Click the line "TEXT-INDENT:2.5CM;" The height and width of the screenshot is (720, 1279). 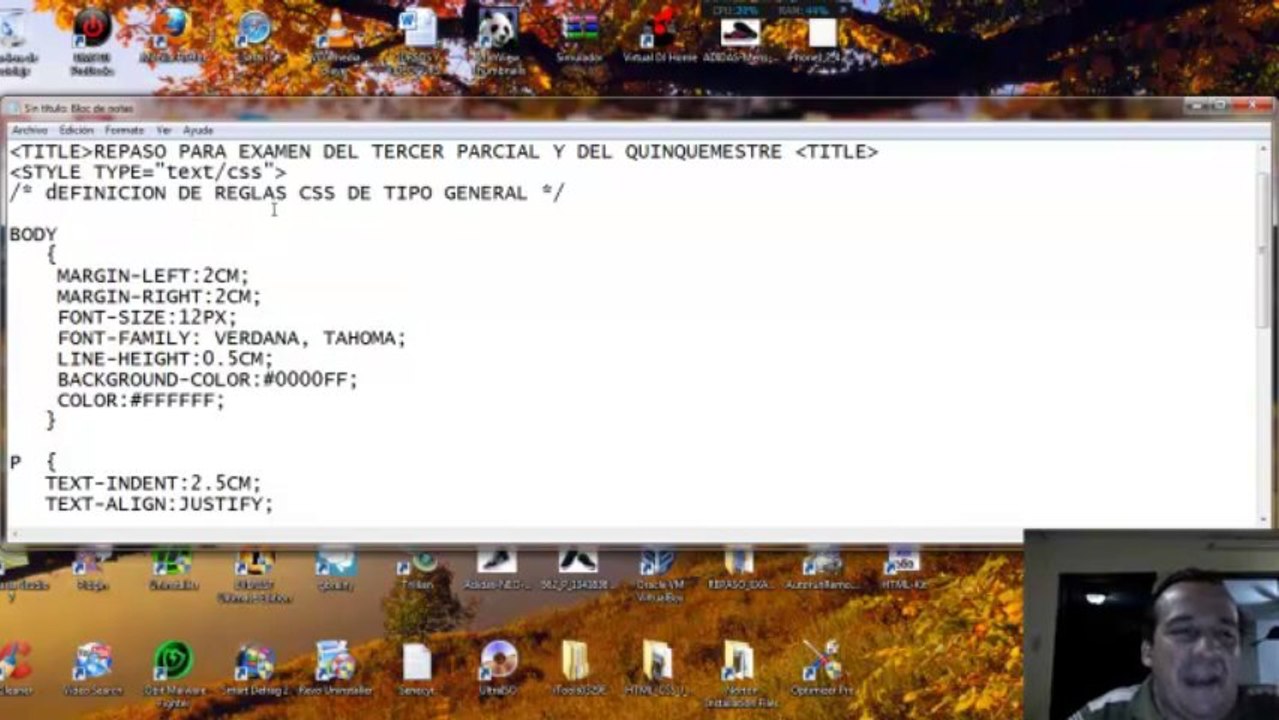pyautogui.click(x=152, y=483)
